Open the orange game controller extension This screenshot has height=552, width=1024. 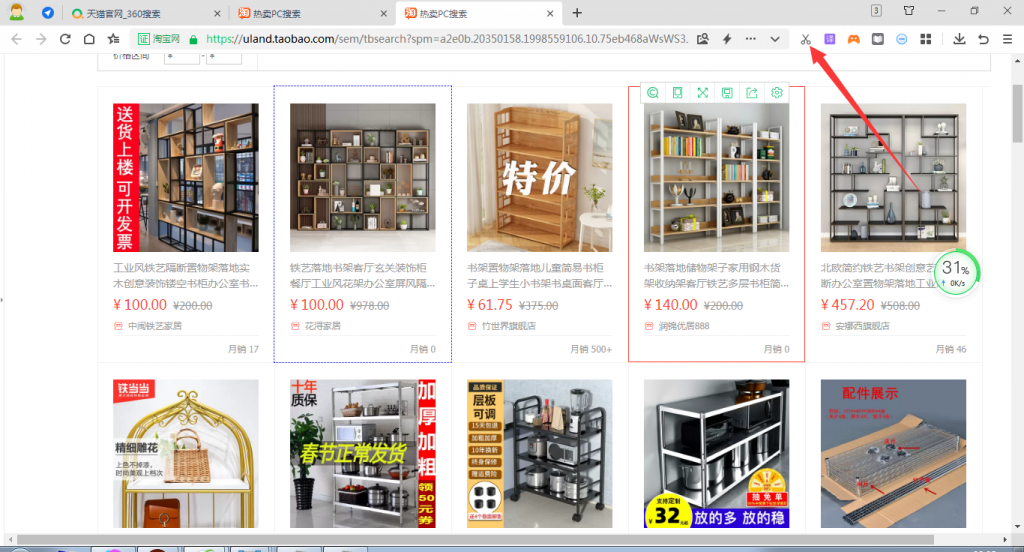[854, 39]
